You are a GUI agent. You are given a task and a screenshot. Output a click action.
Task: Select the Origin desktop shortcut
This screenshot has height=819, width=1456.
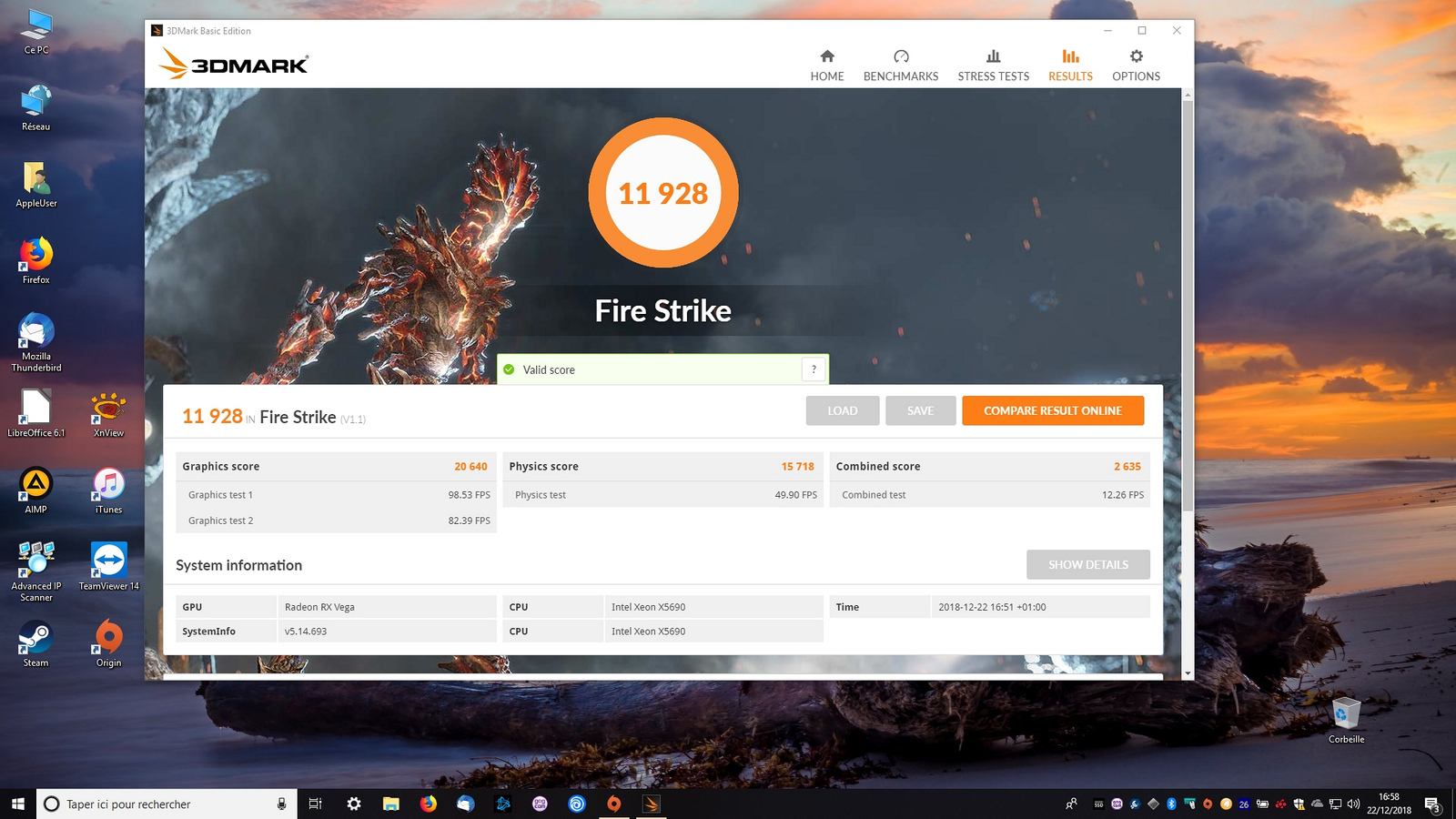(x=108, y=642)
